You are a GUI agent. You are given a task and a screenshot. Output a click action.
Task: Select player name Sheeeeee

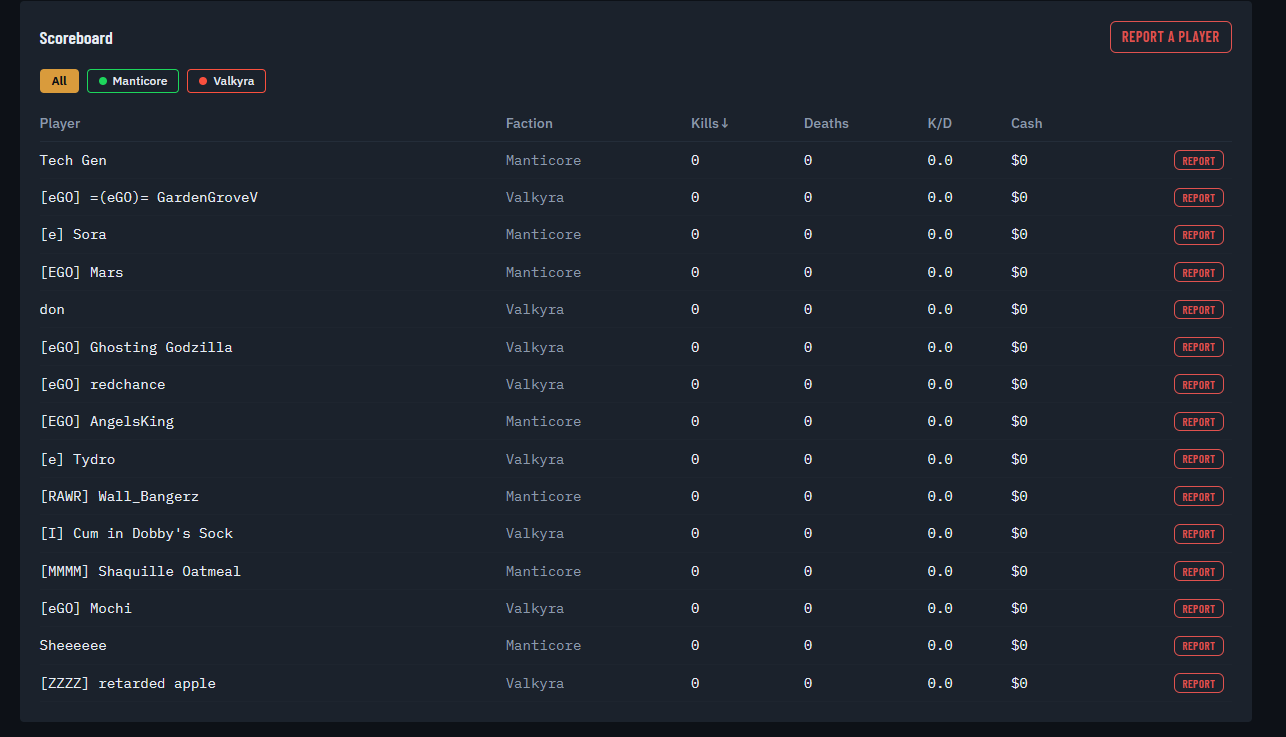[73, 645]
